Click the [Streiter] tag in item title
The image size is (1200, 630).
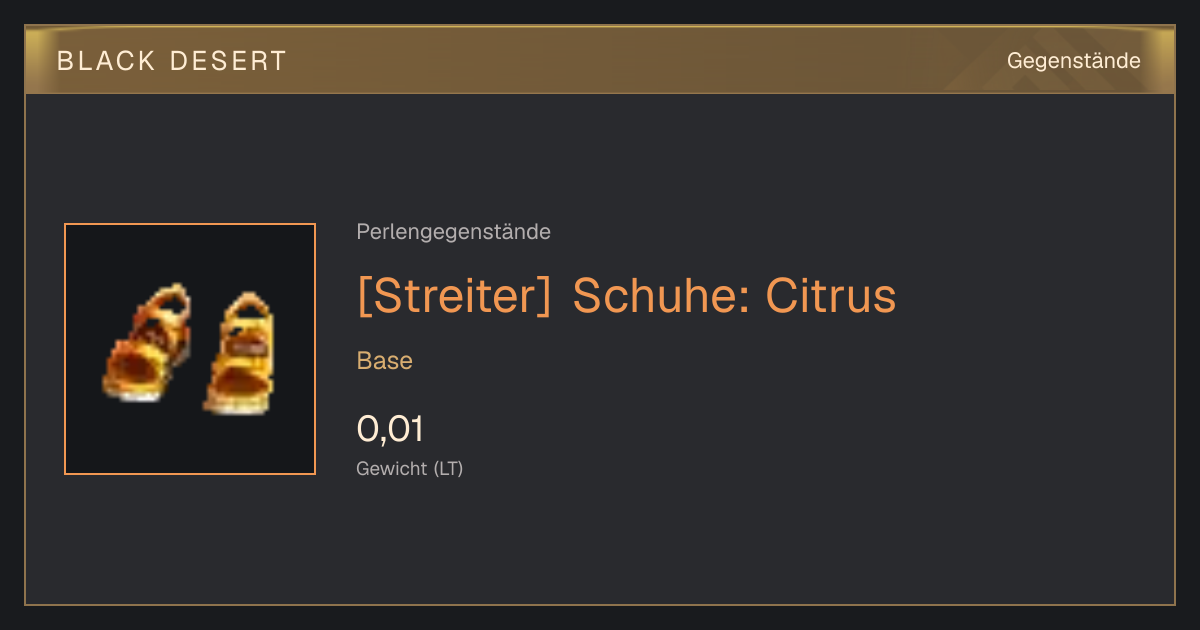[x=454, y=296]
